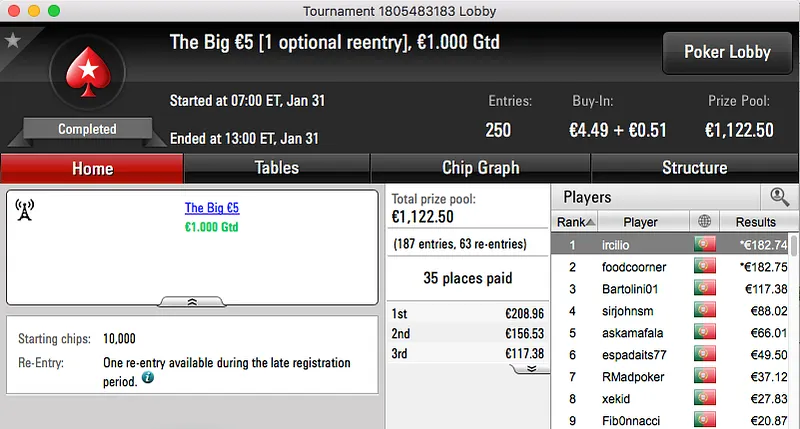Image resolution: width=800 pixels, height=429 pixels.
Task: Select player foodcoorner in the list
Action: pyautogui.click(x=633, y=267)
